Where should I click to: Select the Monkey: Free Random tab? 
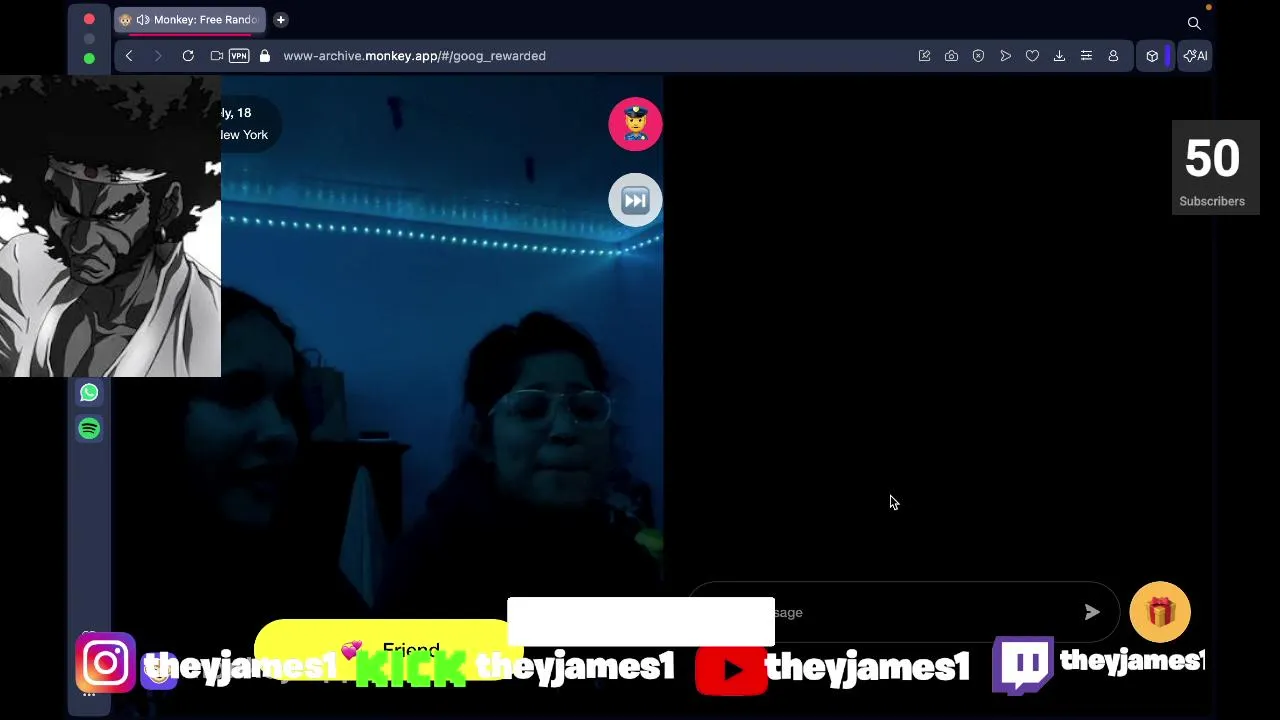point(188,20)
